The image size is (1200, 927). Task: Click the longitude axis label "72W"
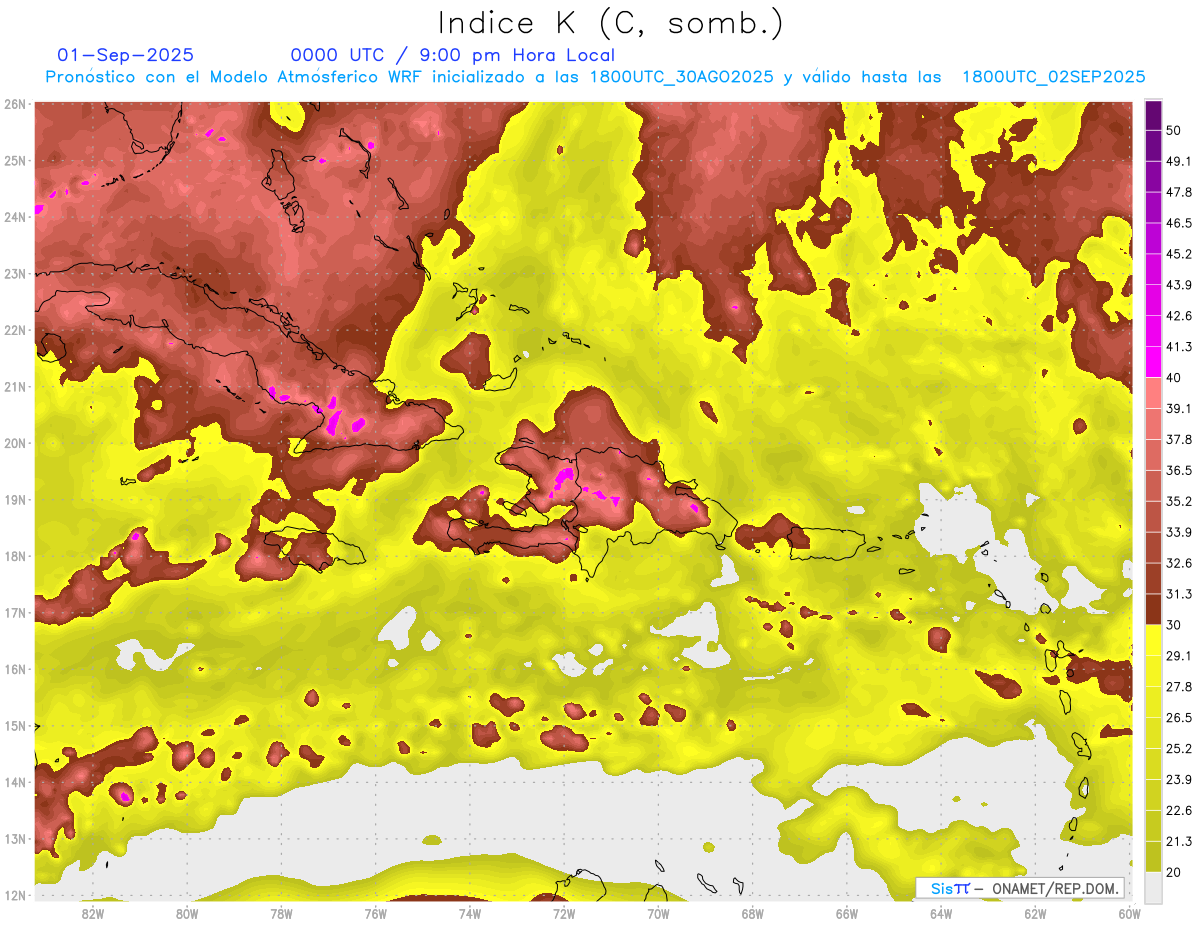point(564,914)
